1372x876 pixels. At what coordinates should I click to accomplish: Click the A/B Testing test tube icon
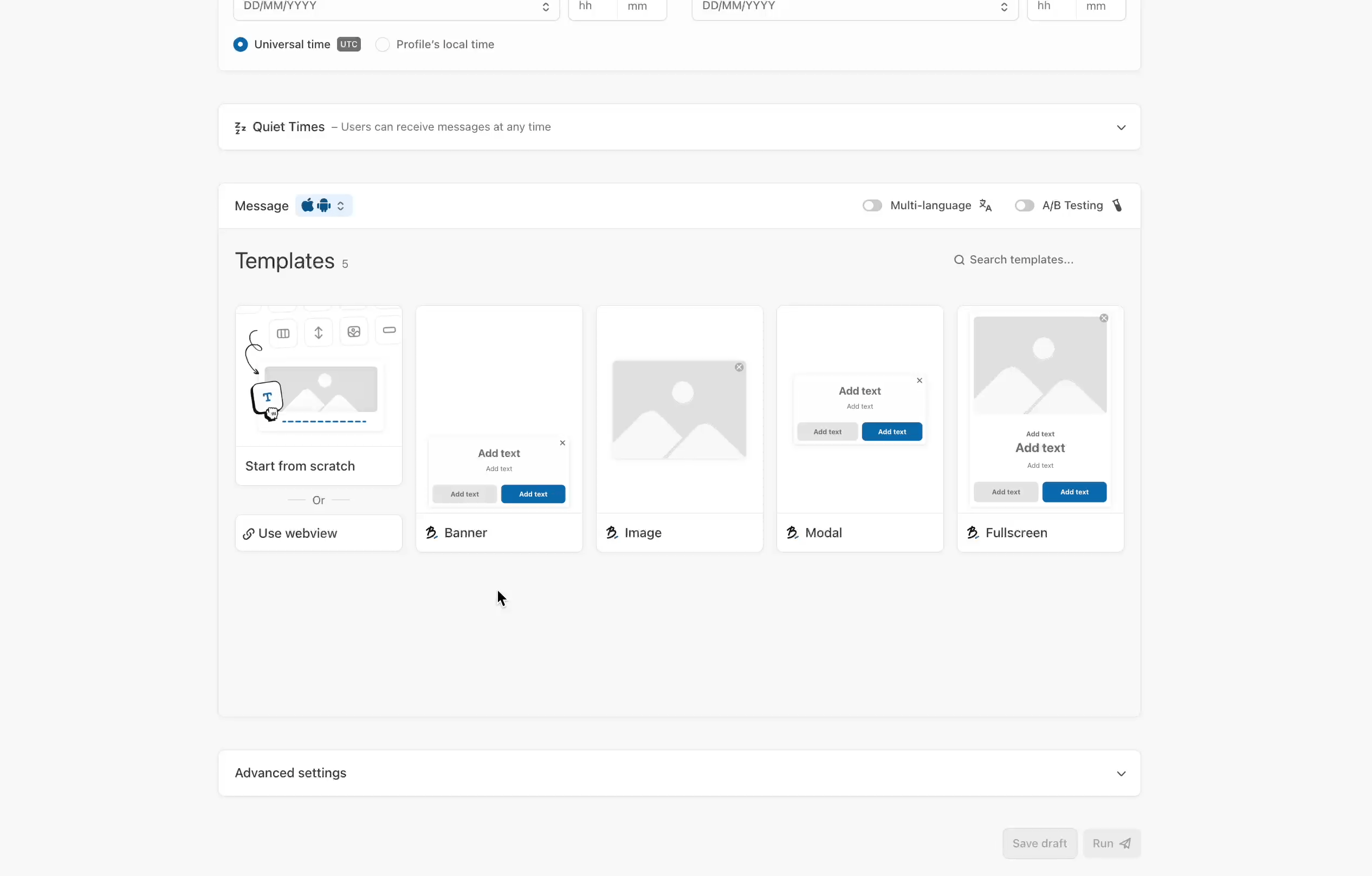coord(1117,206)
